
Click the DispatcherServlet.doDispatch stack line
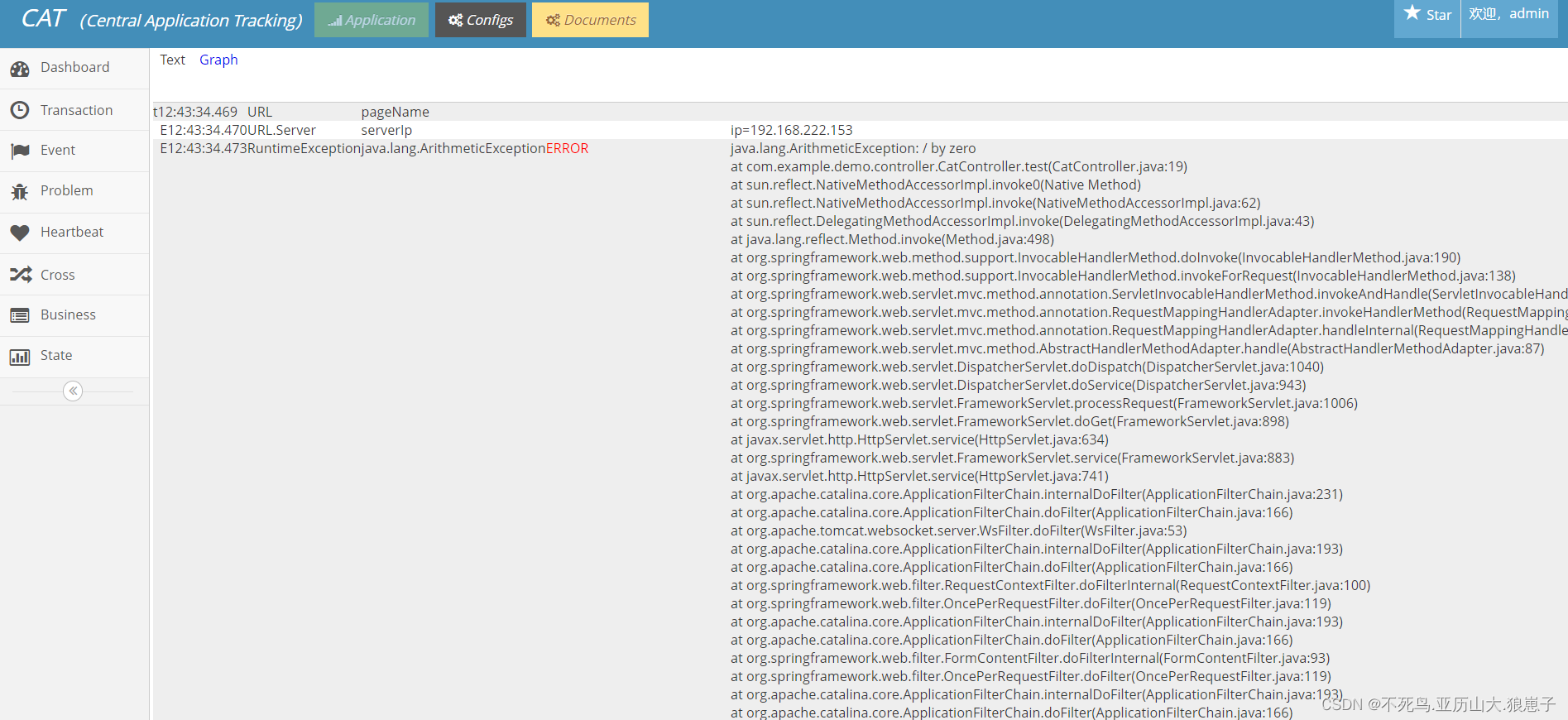click(1027, 367)
